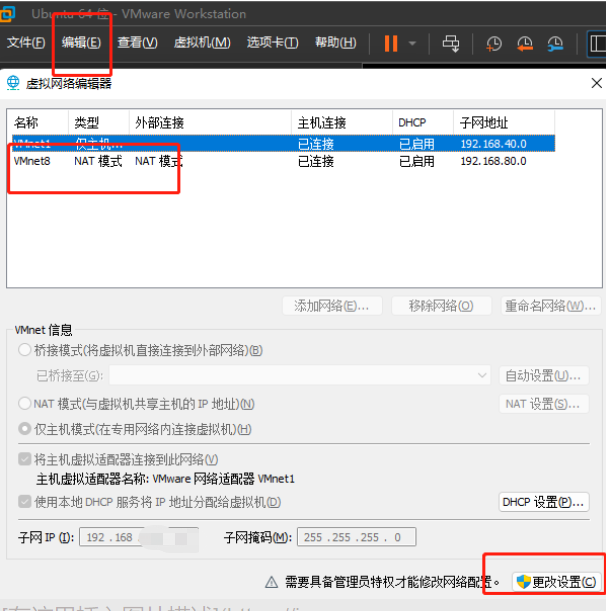The height and width of the screenshot is (611, 606).
Task: Click the 重命名网络(W)... button
Action: (x=551, y=306)
